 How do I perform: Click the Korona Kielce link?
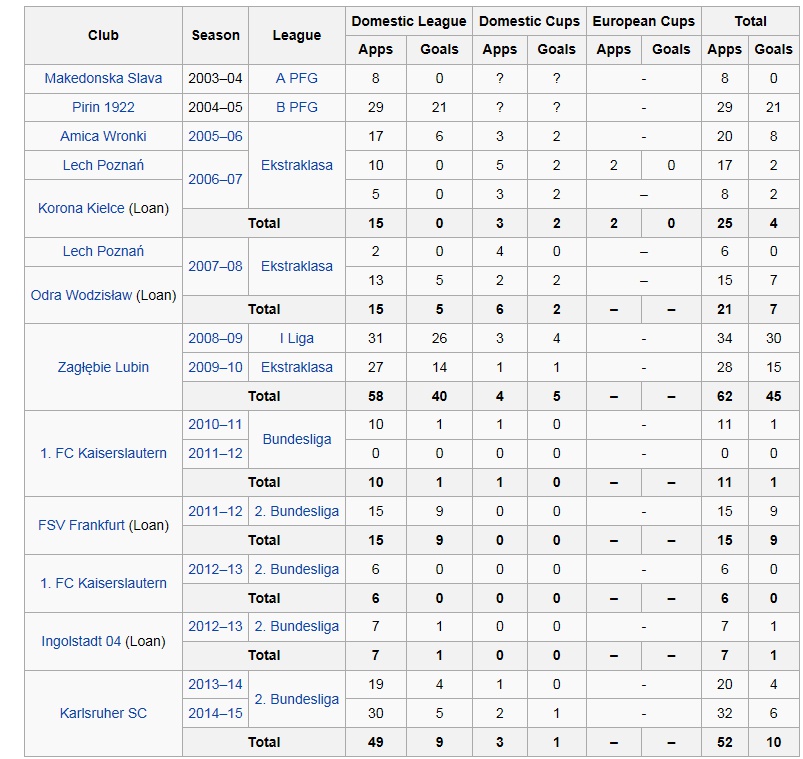81,208
